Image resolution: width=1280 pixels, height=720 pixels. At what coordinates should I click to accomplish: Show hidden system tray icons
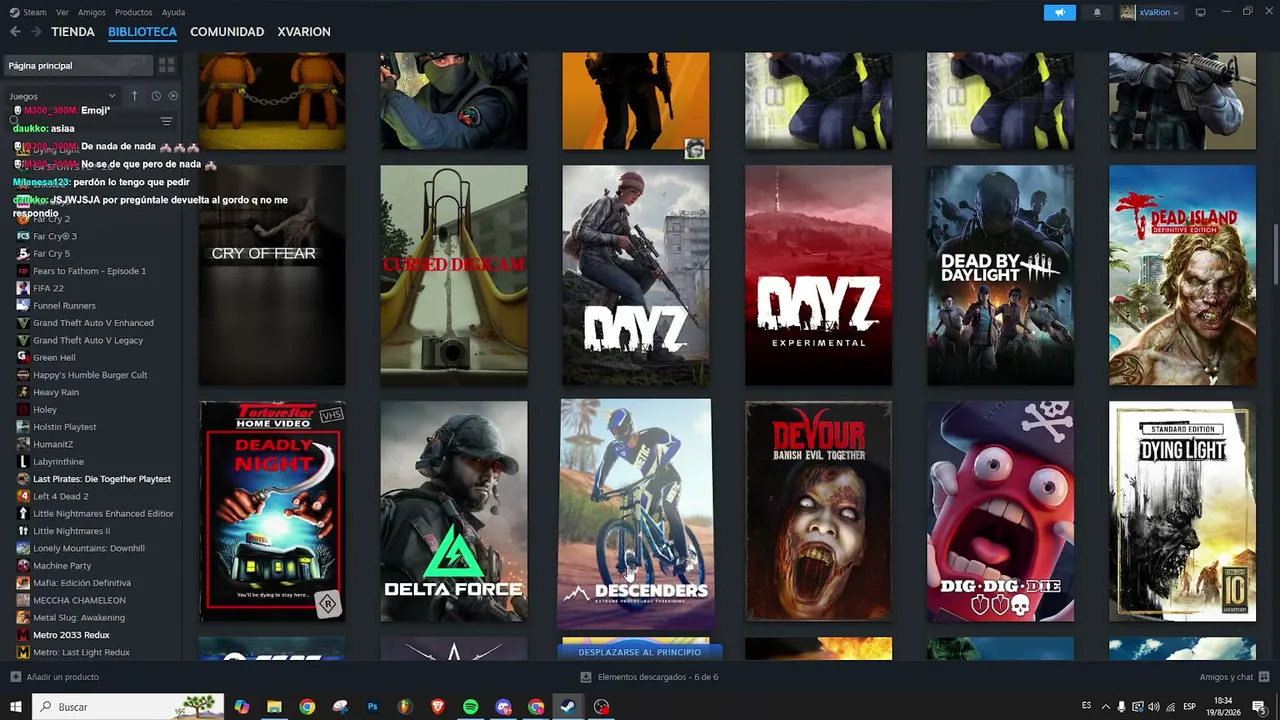point(1105,707)
